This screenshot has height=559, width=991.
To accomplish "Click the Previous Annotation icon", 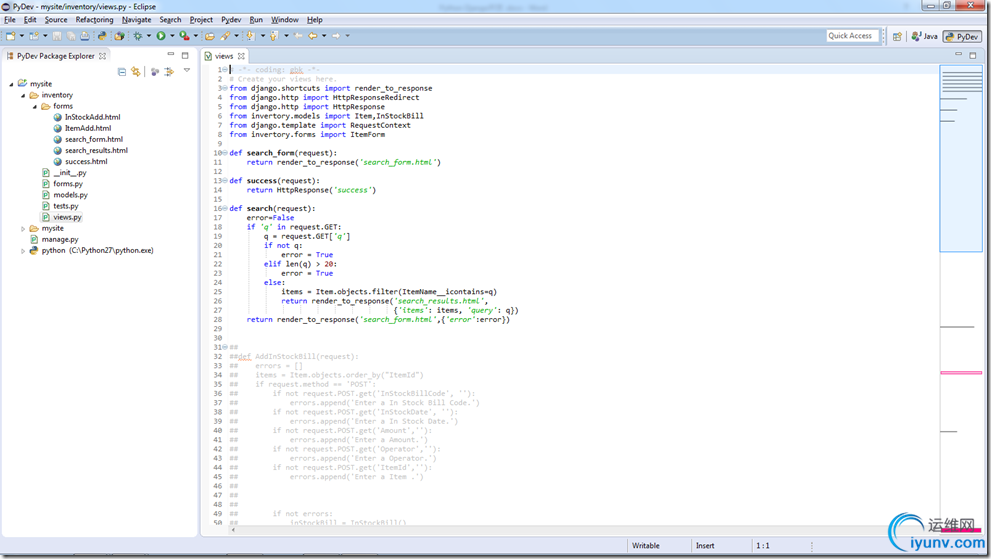I will pyautogui.click(x=274, y=36).
